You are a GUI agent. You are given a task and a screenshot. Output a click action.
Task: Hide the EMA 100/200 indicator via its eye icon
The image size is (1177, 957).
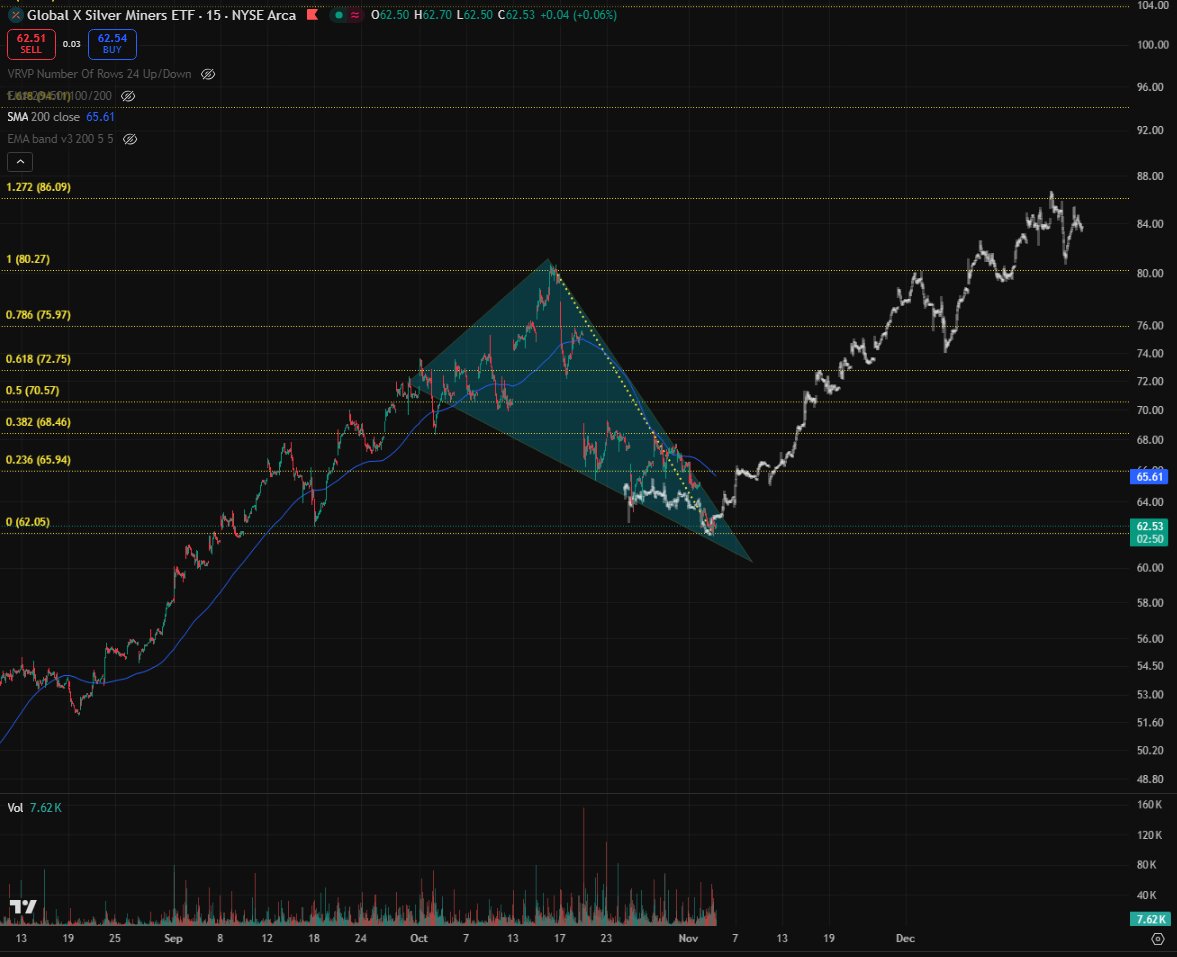tap(127, 96)
